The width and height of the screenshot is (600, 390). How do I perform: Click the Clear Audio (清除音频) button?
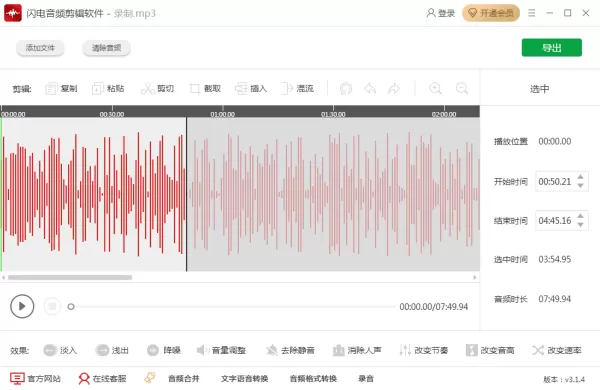point(106,48)
